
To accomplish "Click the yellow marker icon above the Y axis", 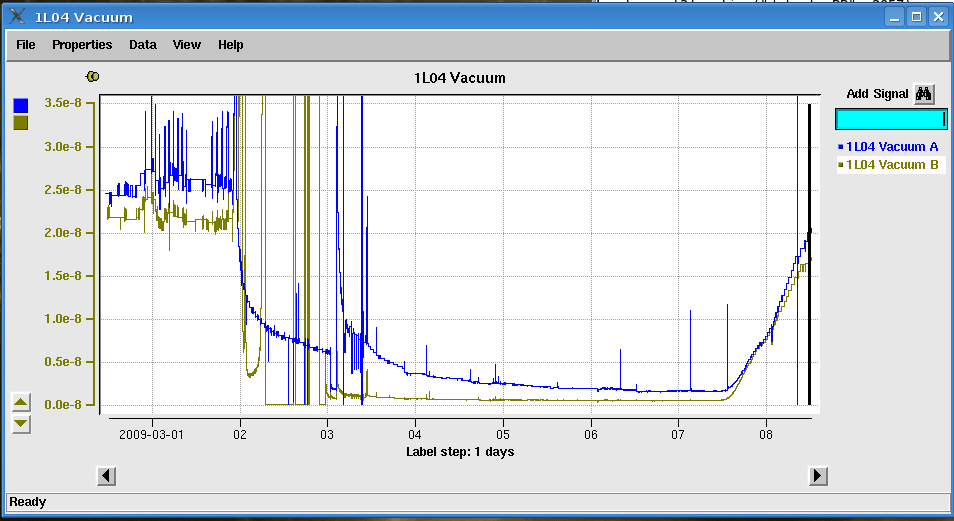I will pos(92,77).
